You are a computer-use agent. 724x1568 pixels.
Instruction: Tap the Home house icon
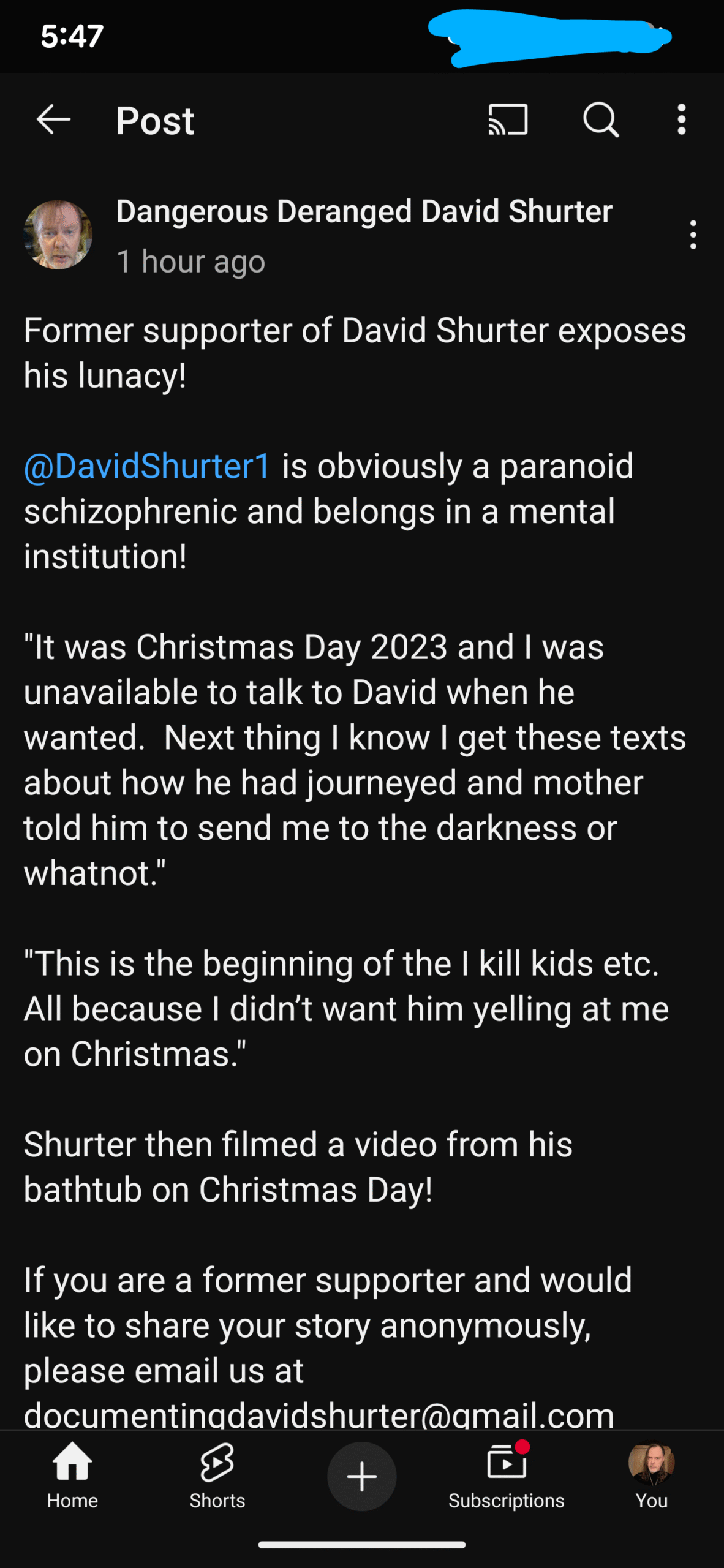72,1463
